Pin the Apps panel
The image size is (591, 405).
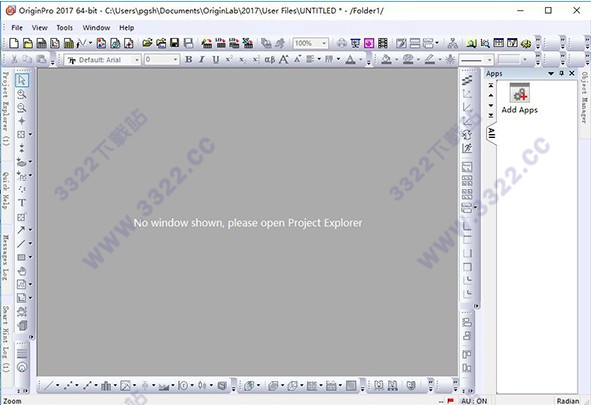tap(562, 73)
